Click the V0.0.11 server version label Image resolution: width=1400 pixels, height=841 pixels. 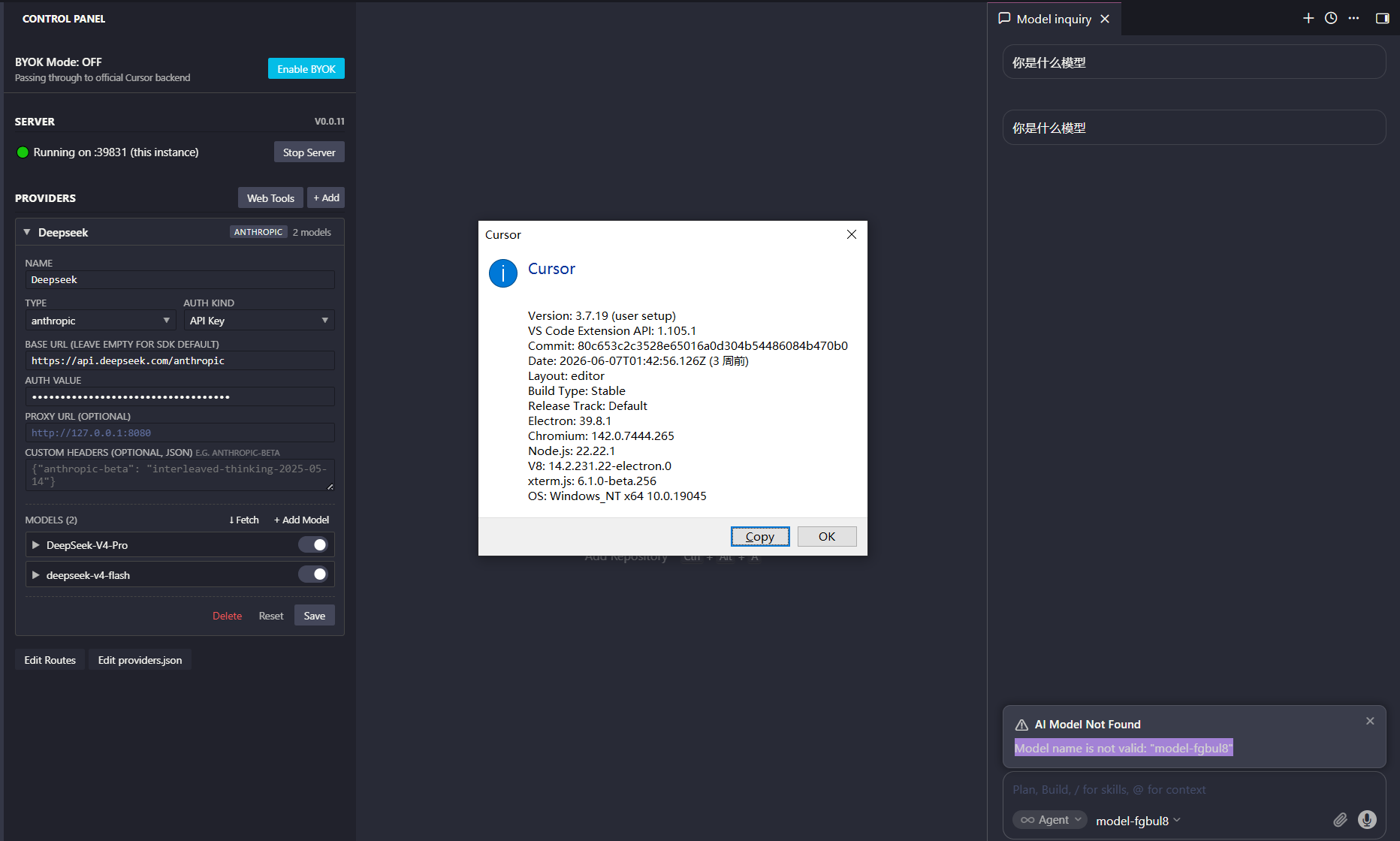click(x=330, y=122)
